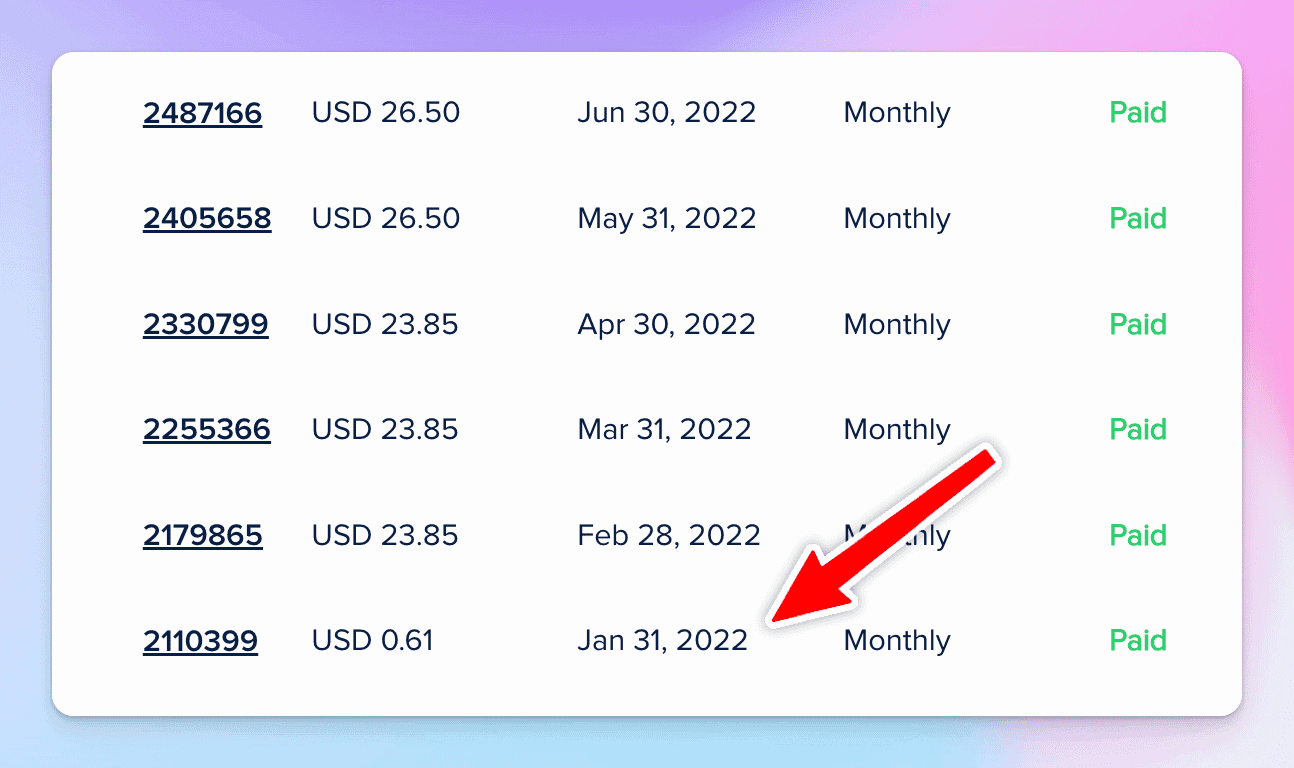Select invoice link 2179865
This screenshot has width=1294, height=768.
[x=202, y=536]
